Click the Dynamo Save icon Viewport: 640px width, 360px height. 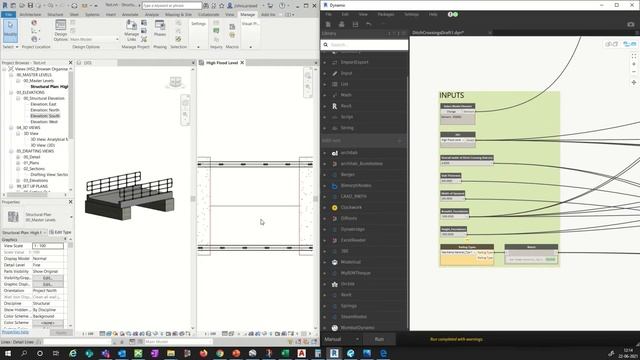click(x=355, y=24)
